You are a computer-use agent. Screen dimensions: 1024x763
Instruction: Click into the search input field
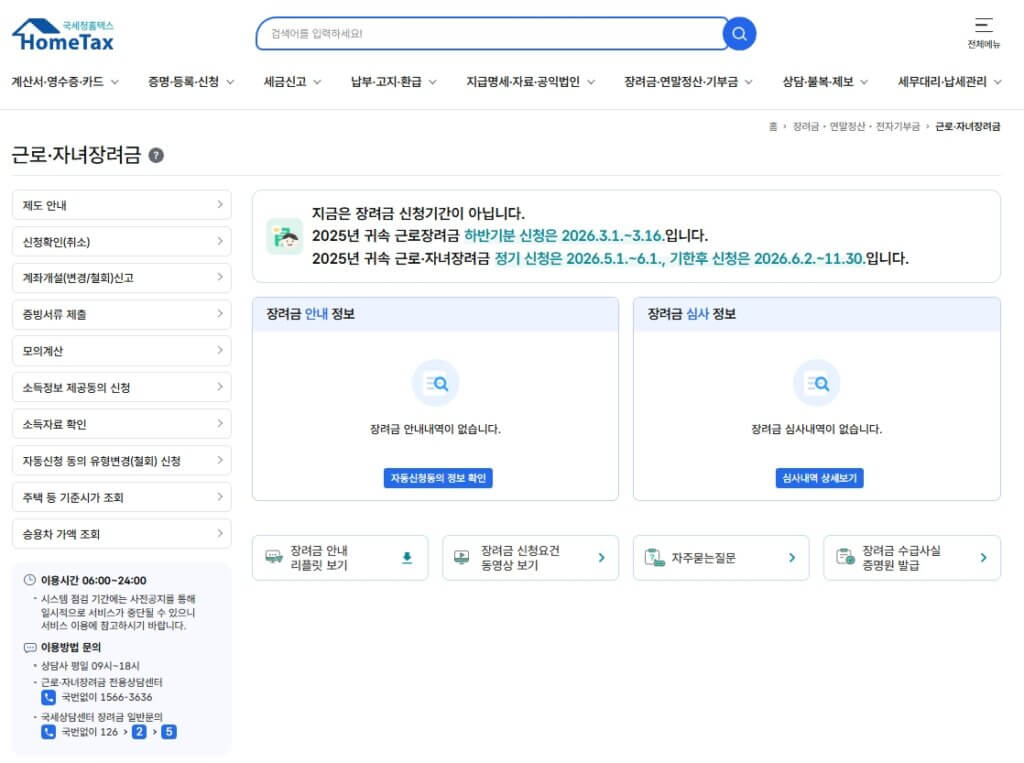point(490,34)
